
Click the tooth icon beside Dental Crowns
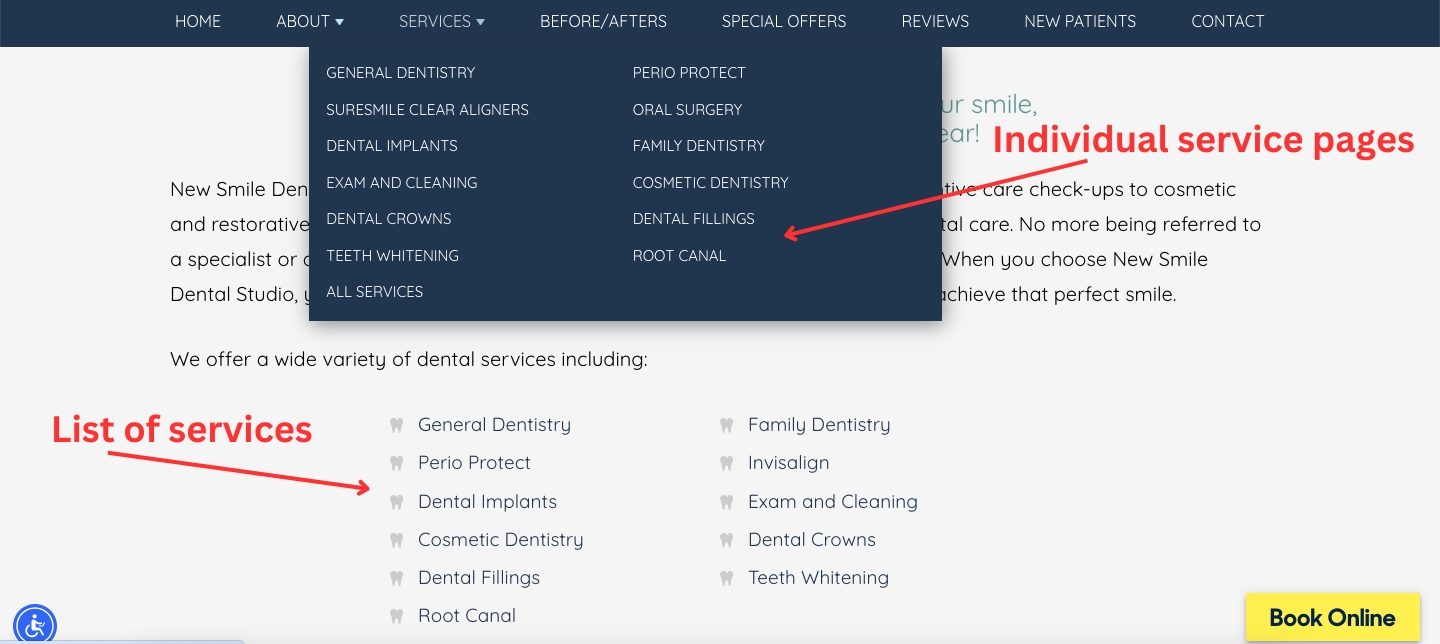coord(726,539)
